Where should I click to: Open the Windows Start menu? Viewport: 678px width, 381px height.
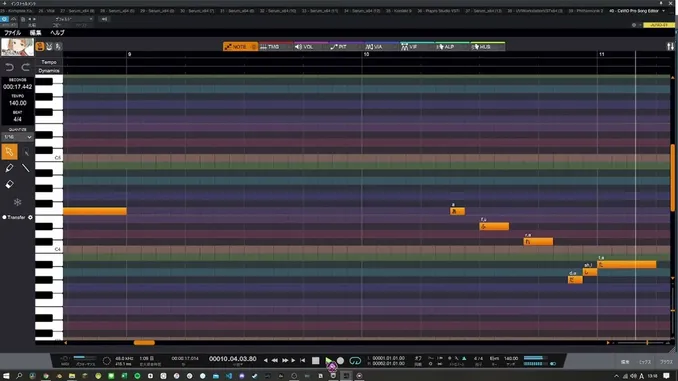pyautogui.click(x=6, y=376)
